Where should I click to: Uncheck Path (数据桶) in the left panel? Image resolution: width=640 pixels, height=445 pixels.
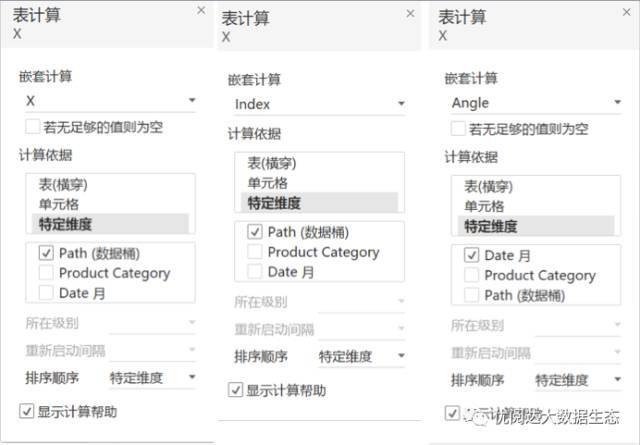46,253
